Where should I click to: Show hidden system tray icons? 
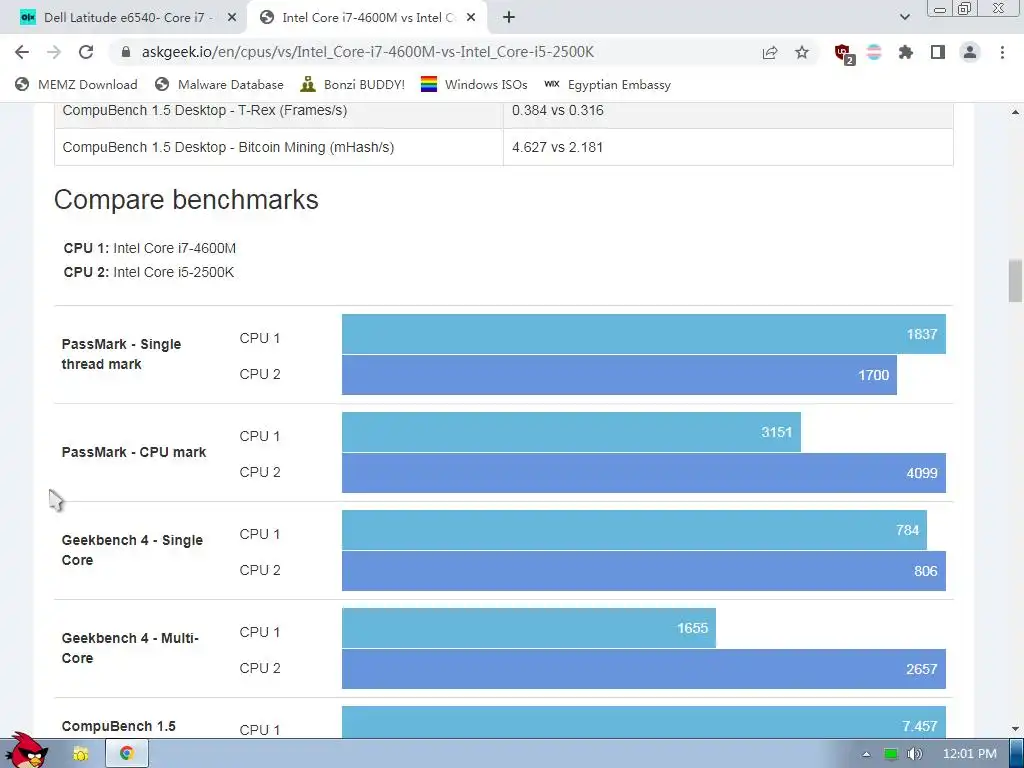[x=866, y=754]
